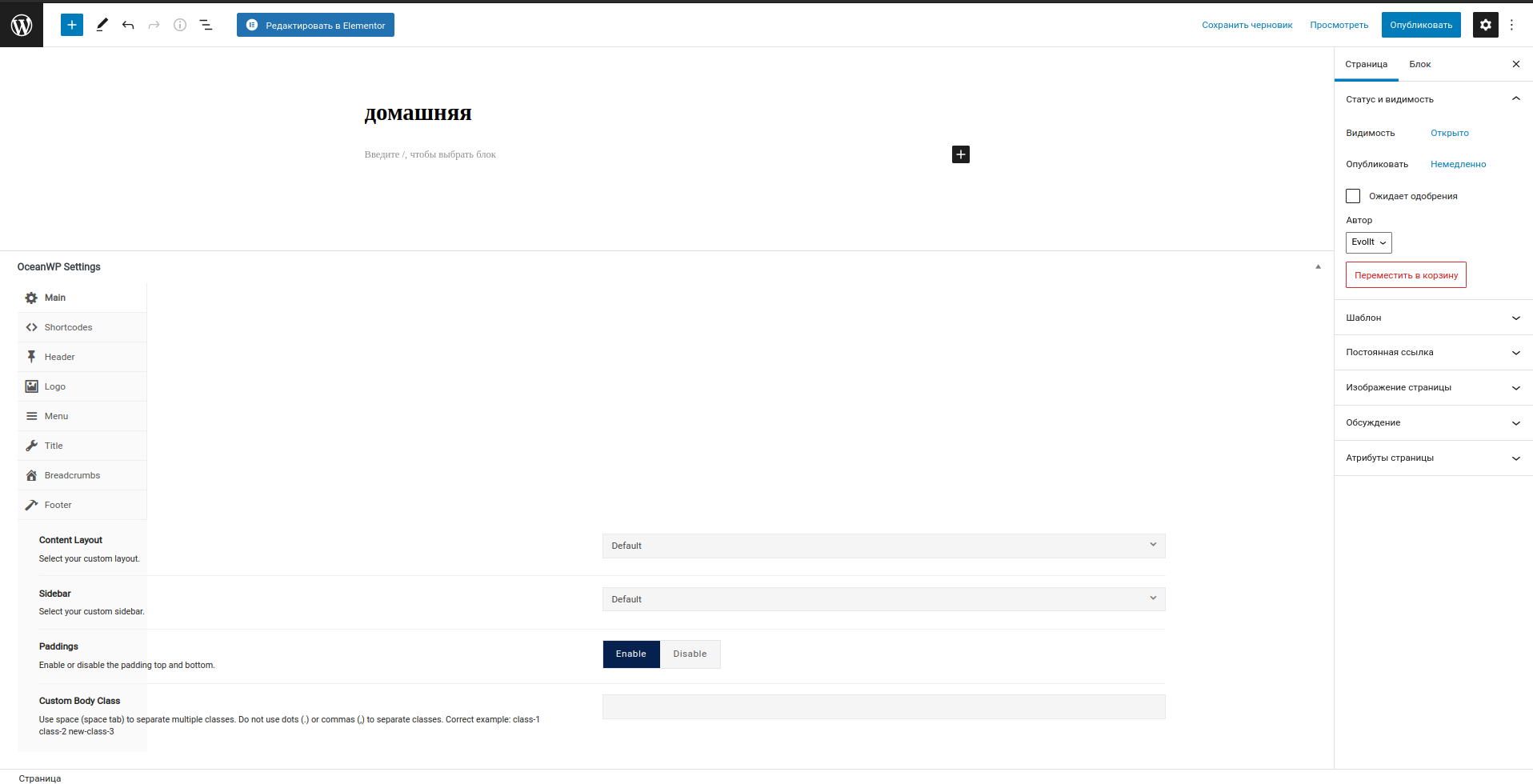Click the empty block placeholder text

[x=430, y=154]
